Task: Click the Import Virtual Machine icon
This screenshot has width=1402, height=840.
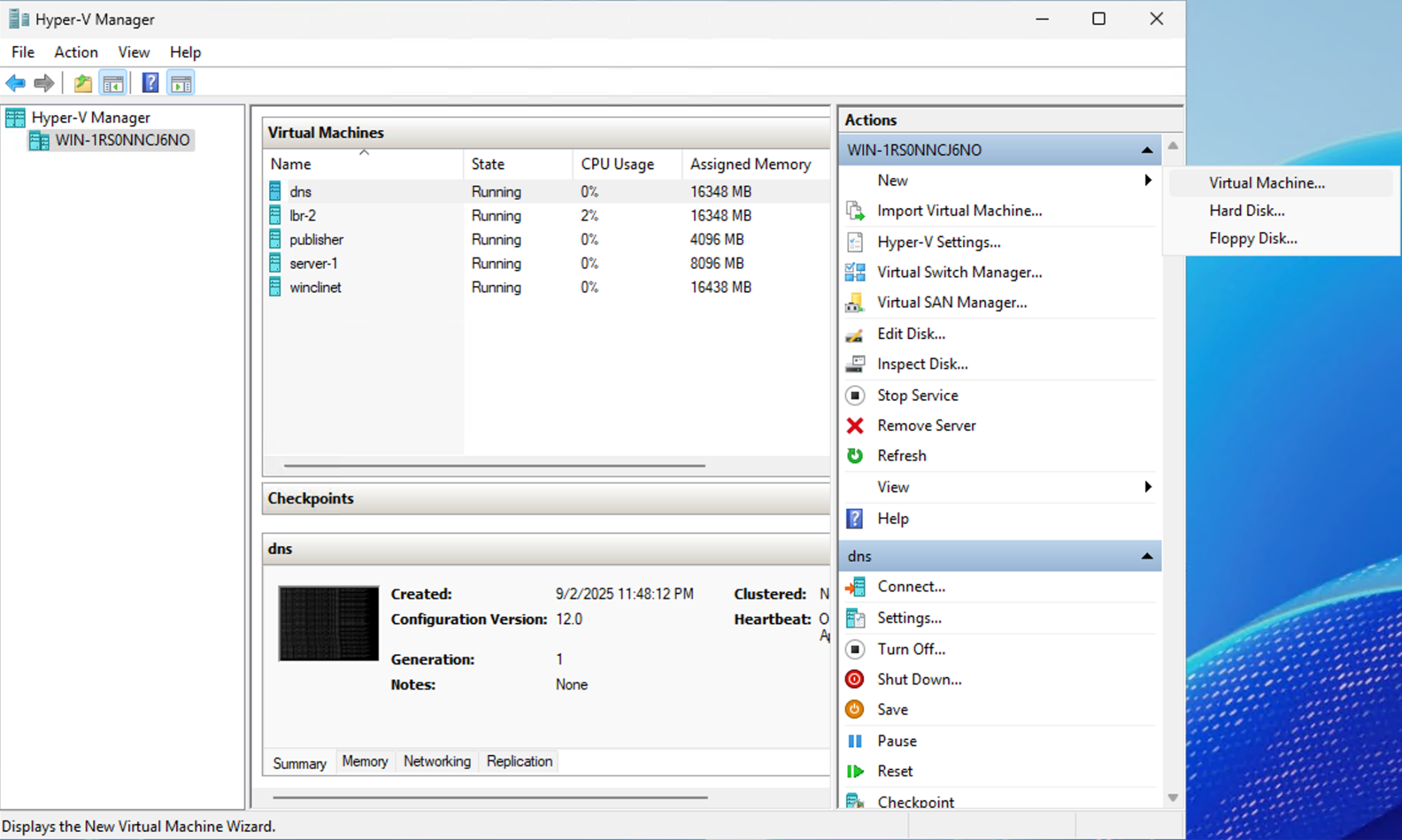Action: 855,211
